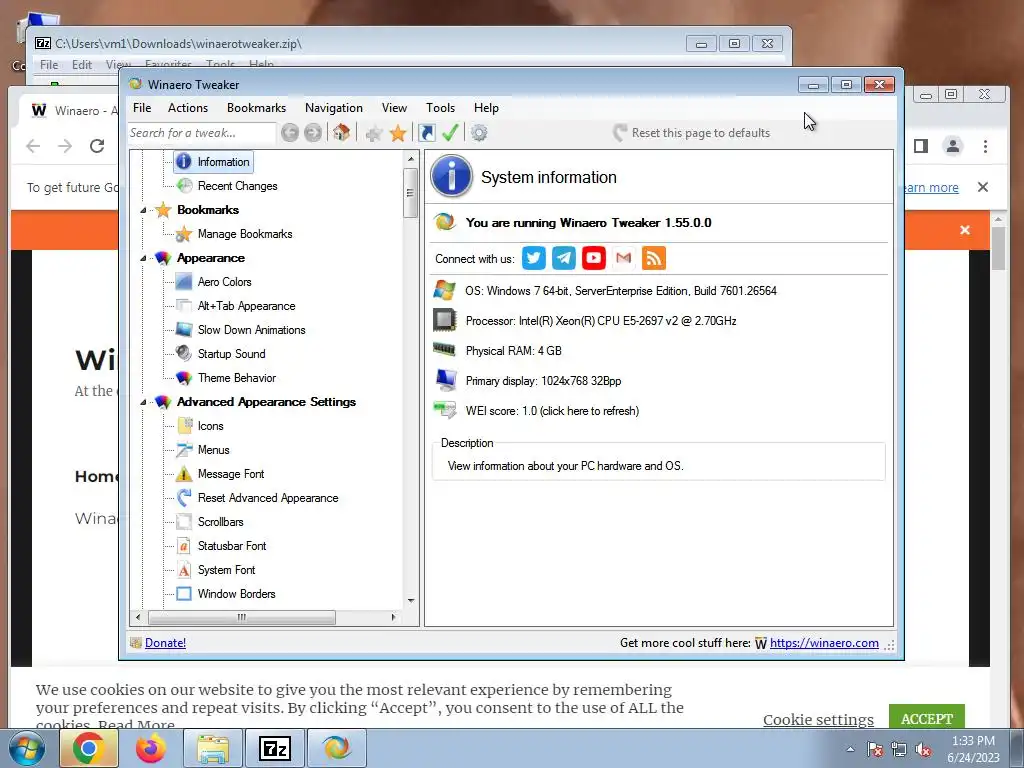The width and height of the screenshot is (1024, 768).
Task: Open the Telegram social icon
Action: tap(564, 258)
